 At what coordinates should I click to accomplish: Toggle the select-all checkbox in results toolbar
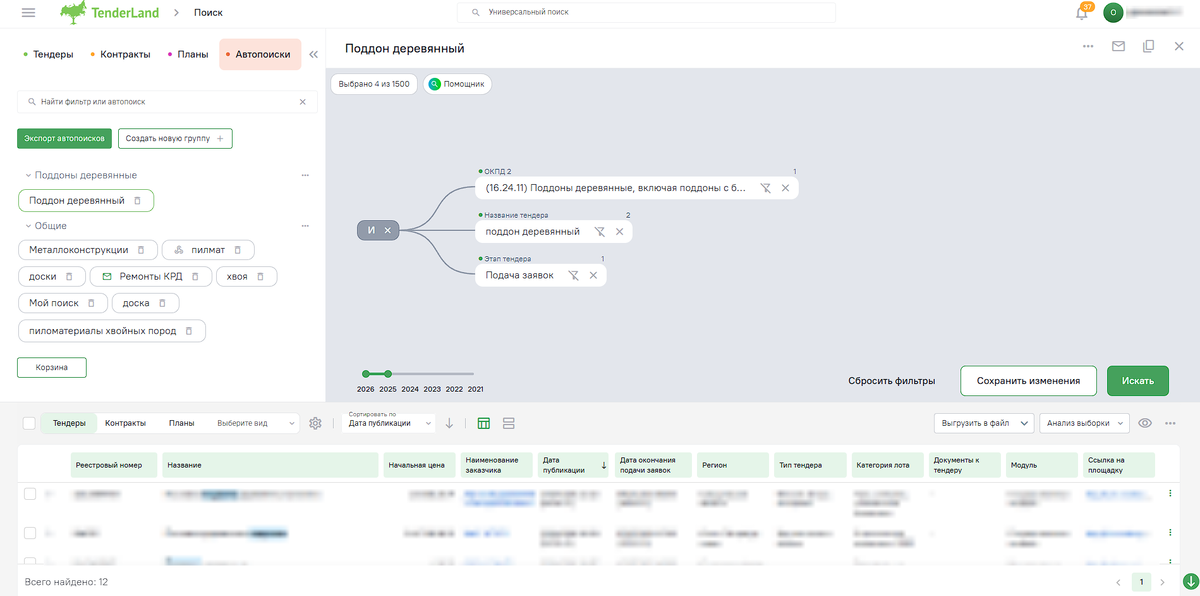pyautogui.click(x=29, y=423)
